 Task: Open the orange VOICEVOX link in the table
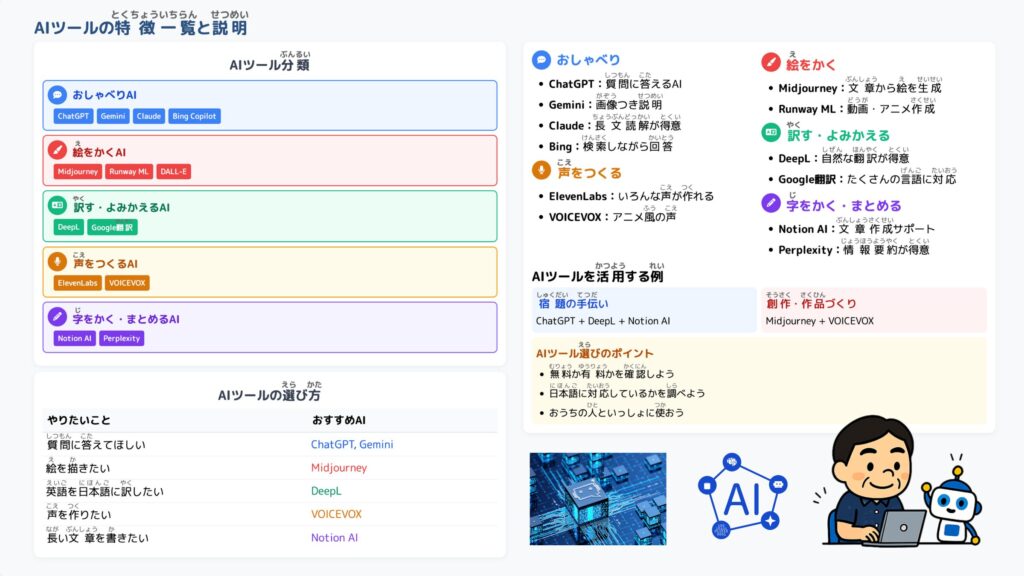click(336, 514)
